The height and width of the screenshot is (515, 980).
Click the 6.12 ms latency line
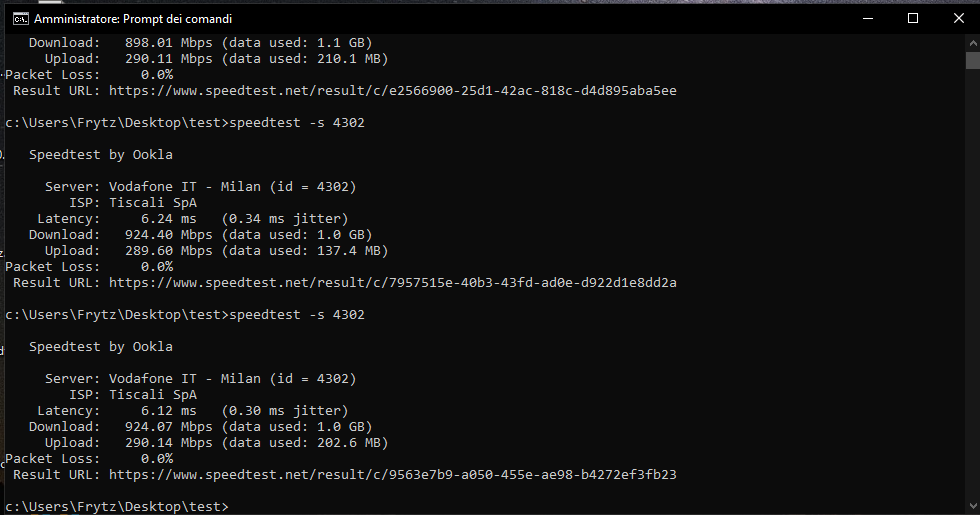[192, 411]
